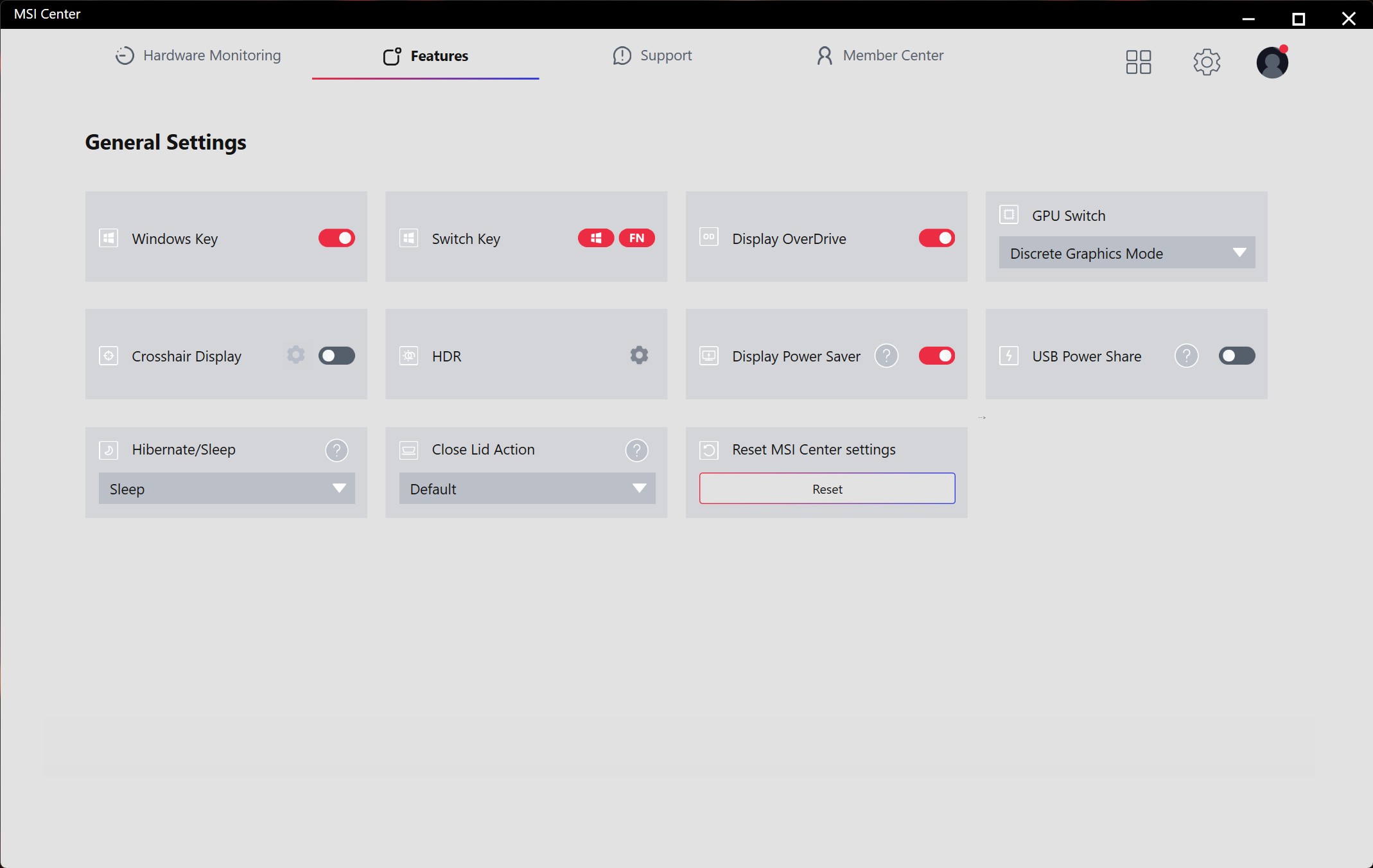The height and width of the screenshot is (868, 1373).
Task: Open the Member Center tab
Action: coord(879,56)
